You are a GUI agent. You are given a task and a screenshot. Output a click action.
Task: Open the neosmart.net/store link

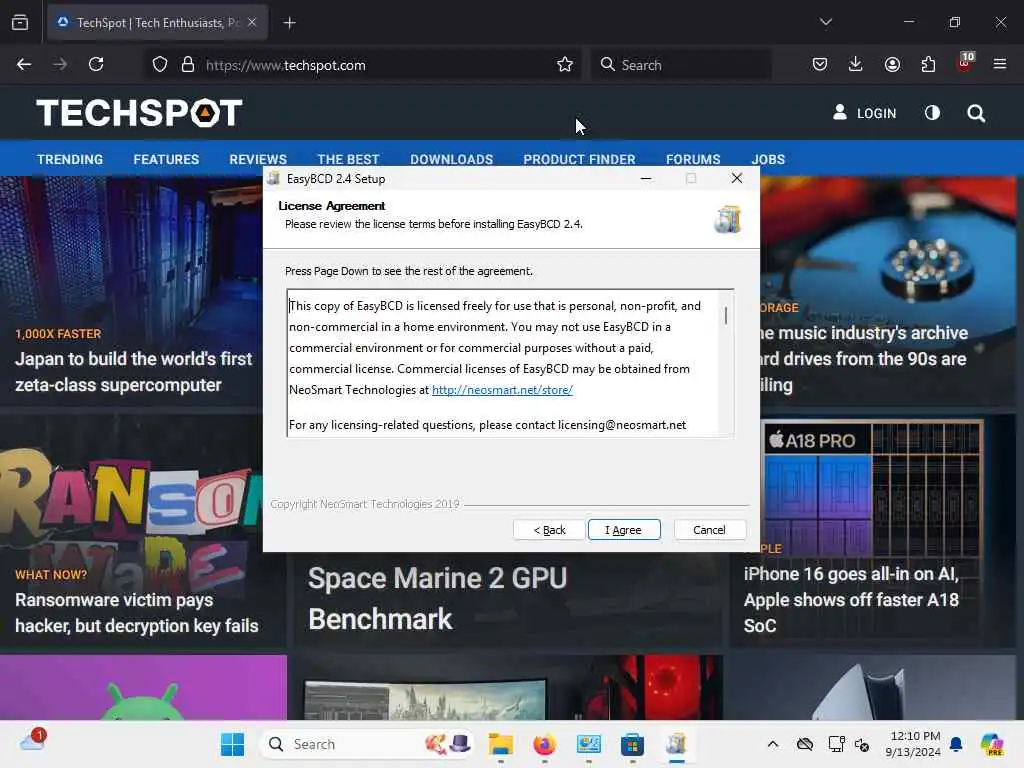pyautogui.click(x=502, y=390)
